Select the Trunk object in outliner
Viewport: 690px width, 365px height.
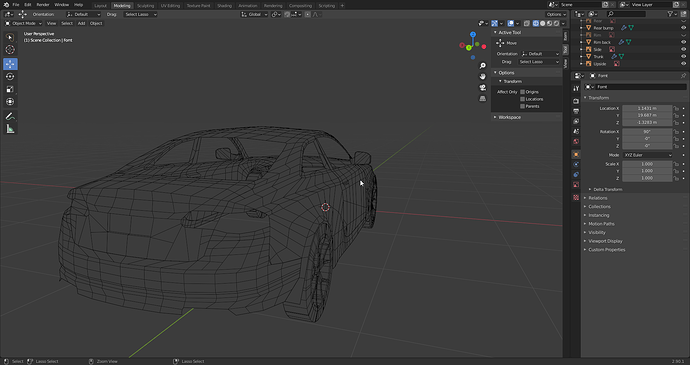click(x=598, y=57)
